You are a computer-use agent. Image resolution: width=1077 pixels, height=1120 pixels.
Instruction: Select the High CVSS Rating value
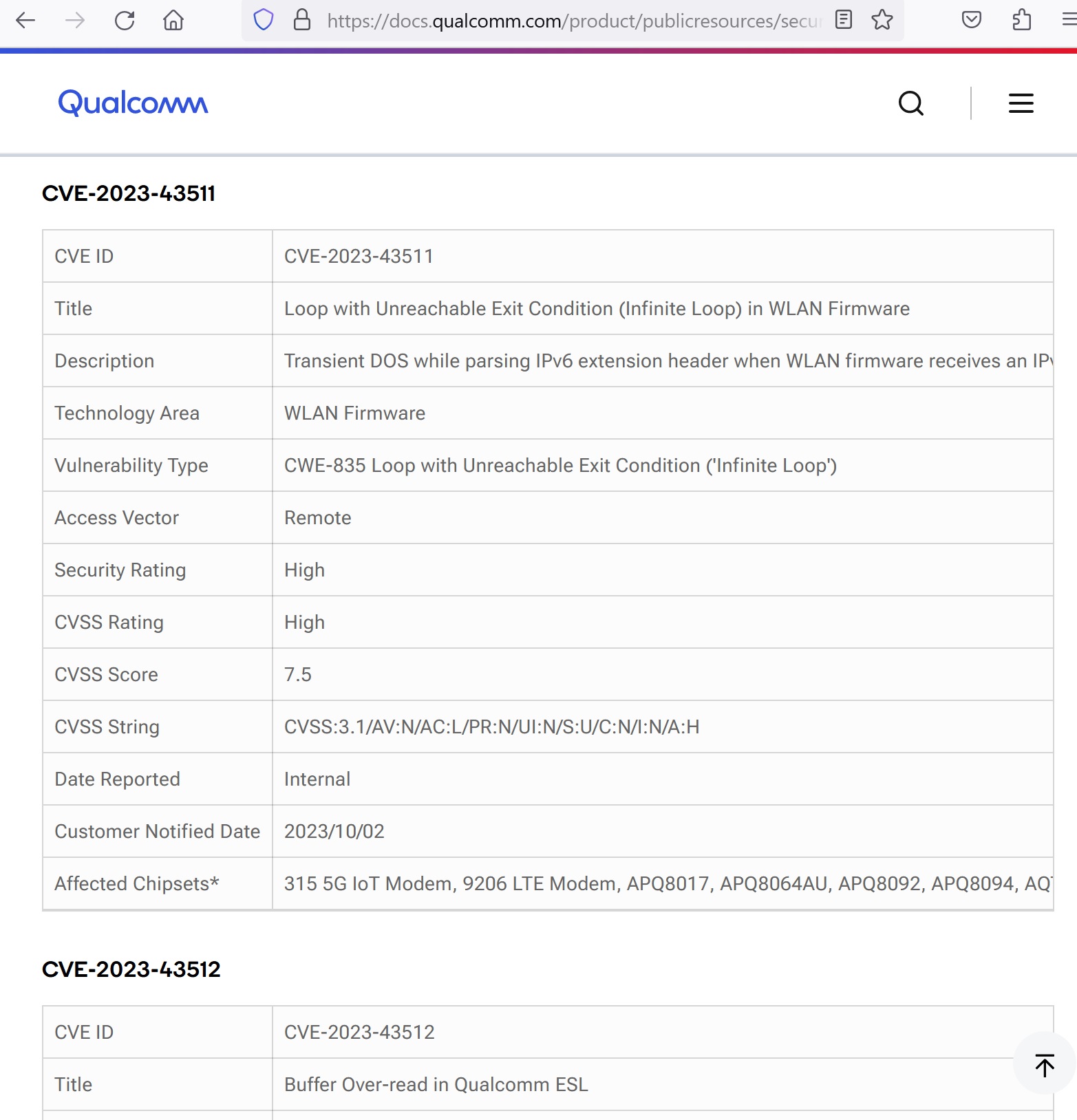(x=304, y=622)
